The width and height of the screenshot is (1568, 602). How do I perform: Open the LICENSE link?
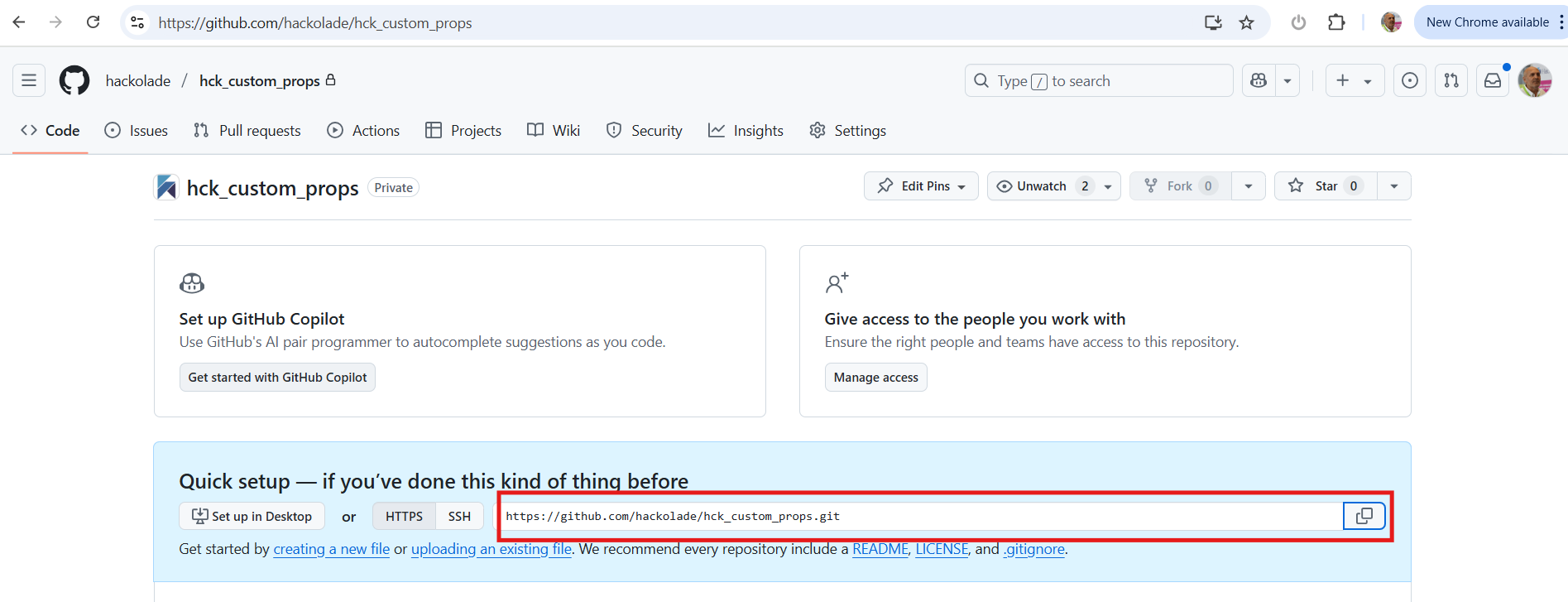942,549
